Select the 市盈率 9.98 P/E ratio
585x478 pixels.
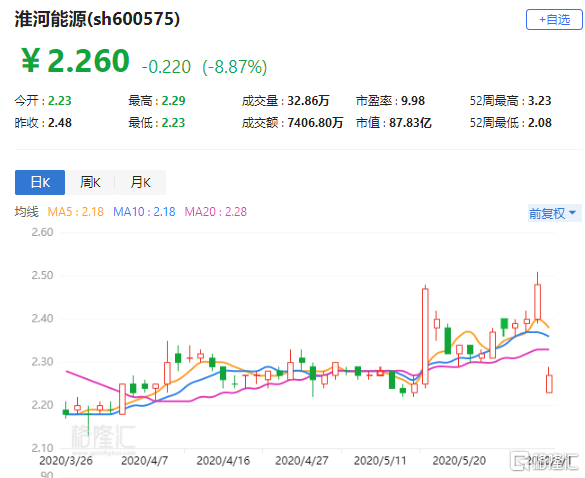(390, 101)
